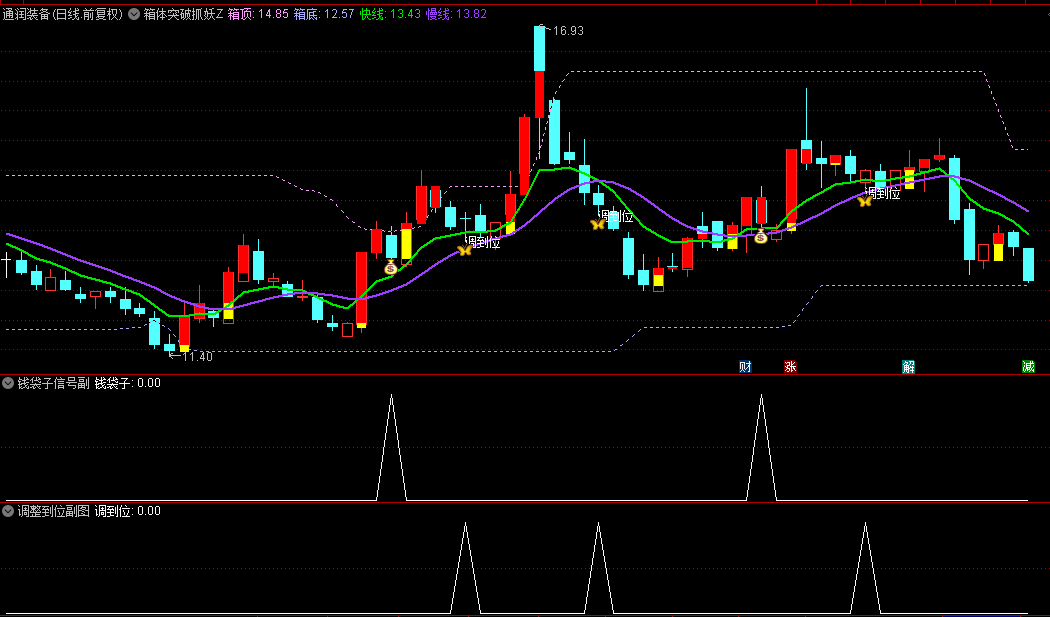
Task: Click the 16.93 high price label
Action: click(x=568, y=31)
